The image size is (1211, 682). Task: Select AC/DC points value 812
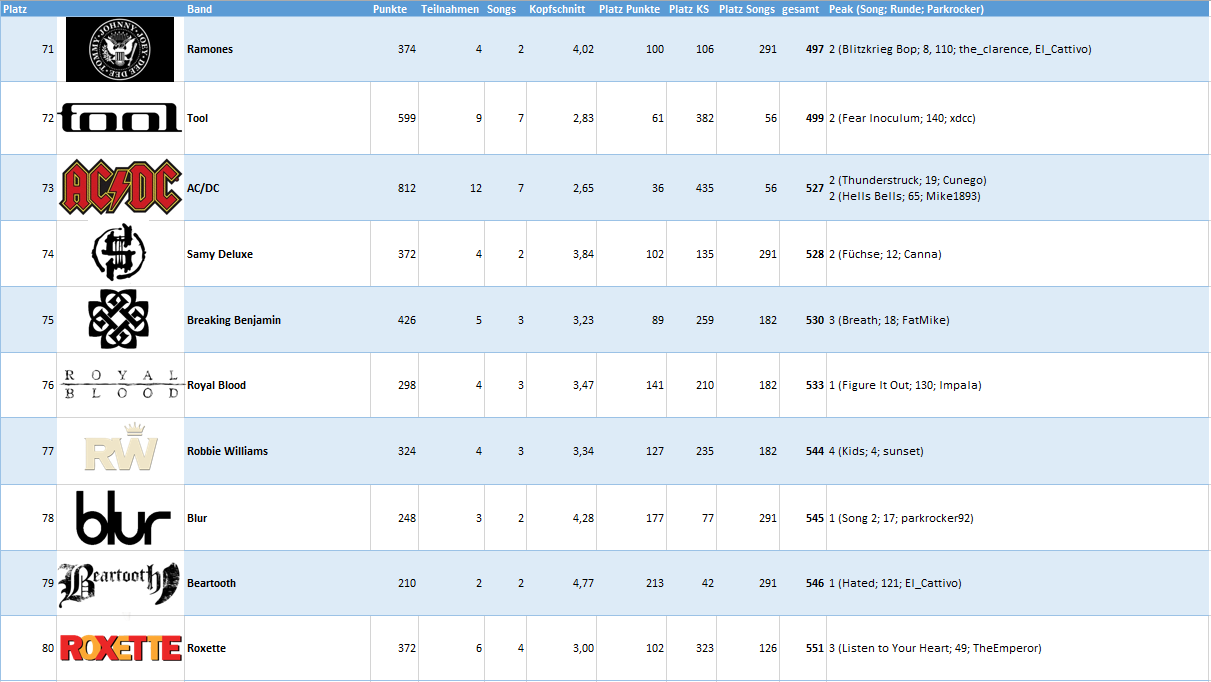406,188
